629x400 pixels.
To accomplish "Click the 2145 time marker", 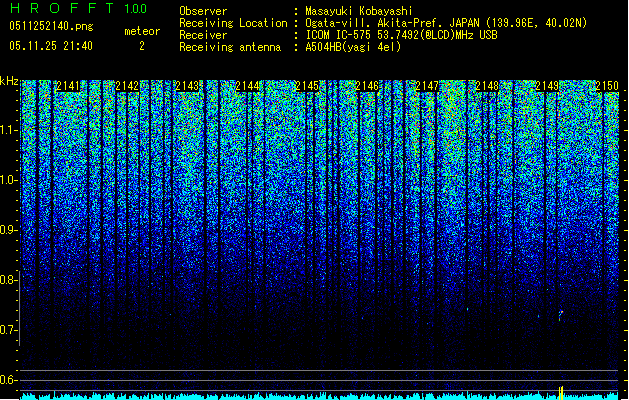I will pos(307,86).
